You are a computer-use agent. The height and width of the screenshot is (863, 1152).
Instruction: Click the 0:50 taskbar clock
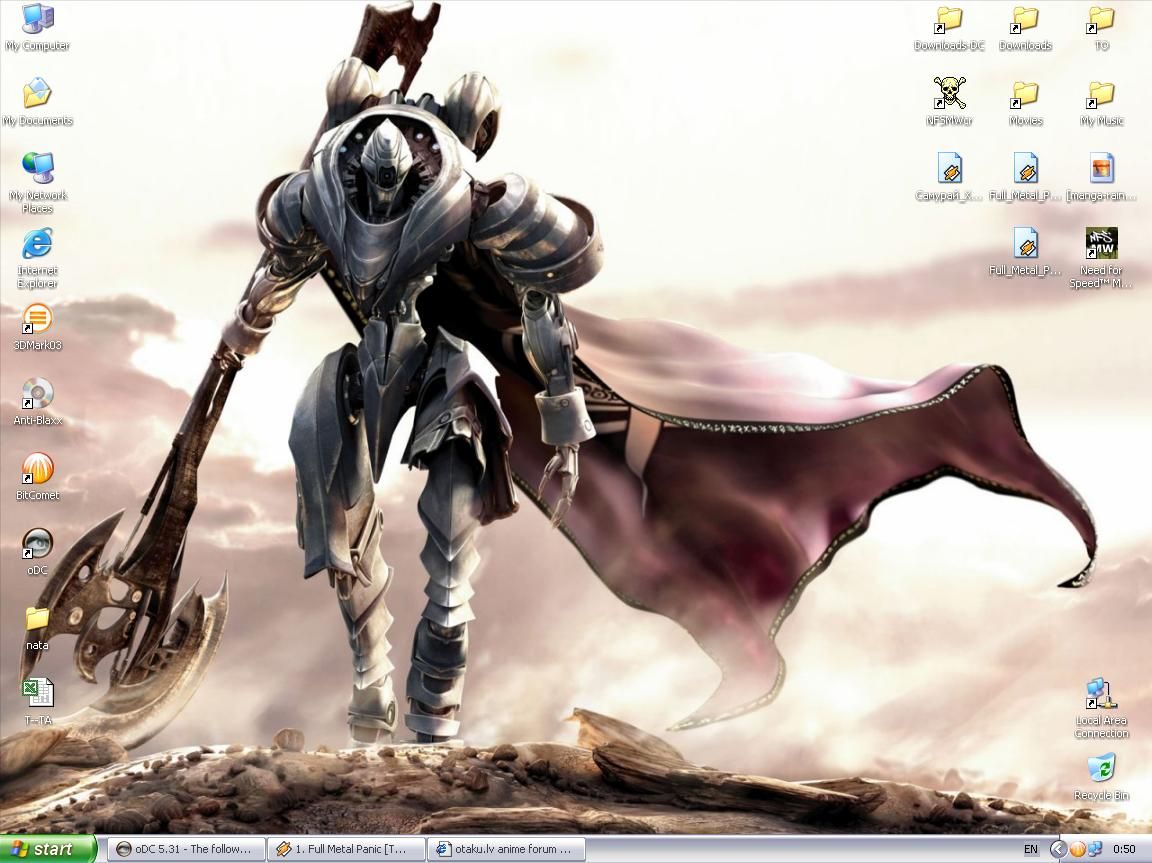[x=1124, y=850]
